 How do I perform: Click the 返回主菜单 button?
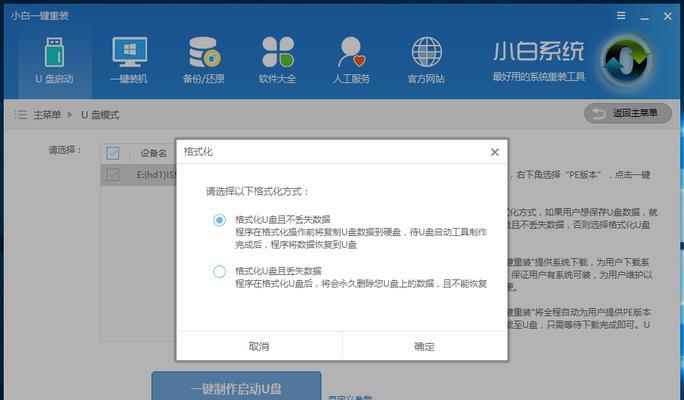click(628, 113)
